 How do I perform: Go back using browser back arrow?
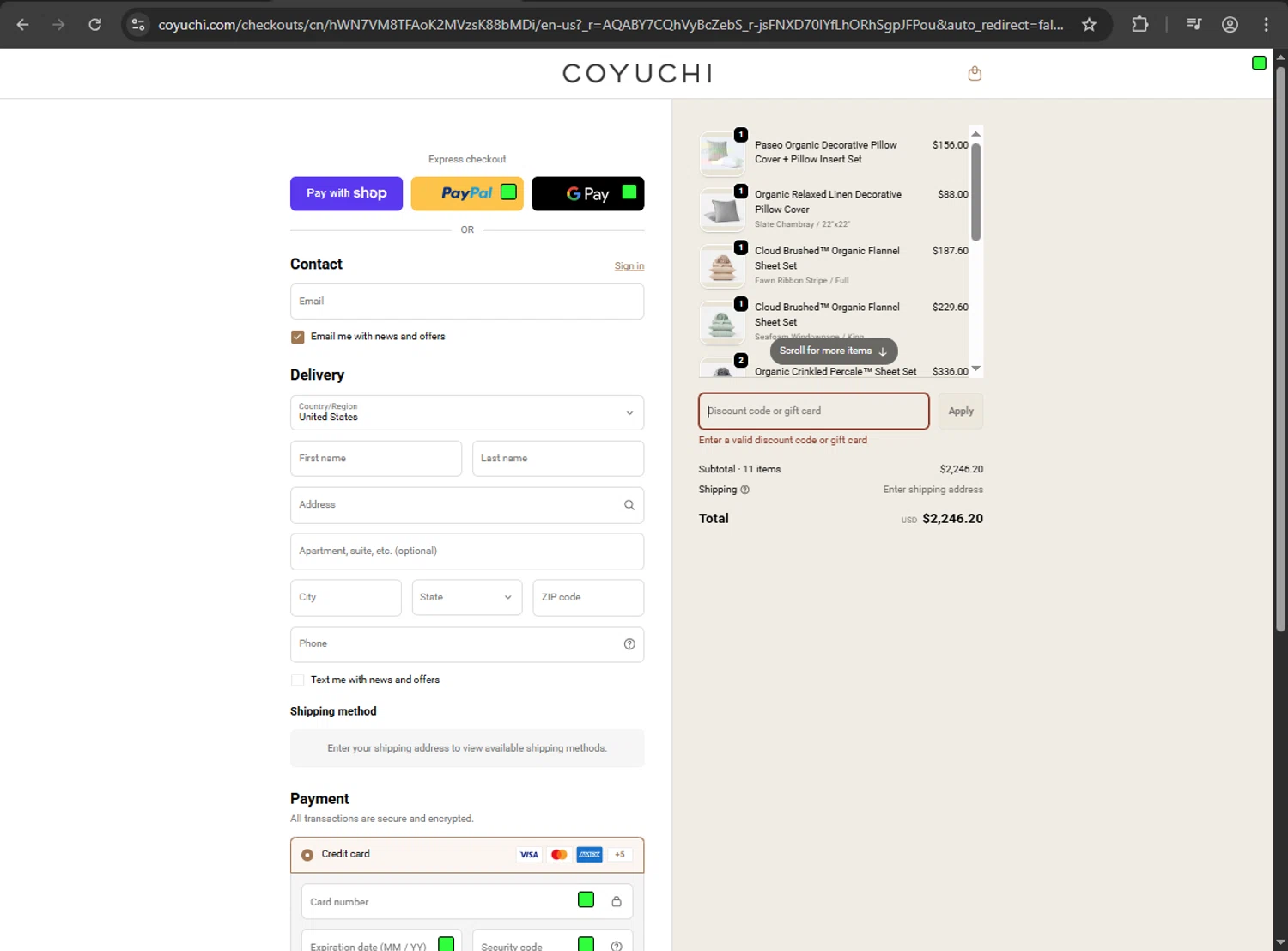coord(23,25)
